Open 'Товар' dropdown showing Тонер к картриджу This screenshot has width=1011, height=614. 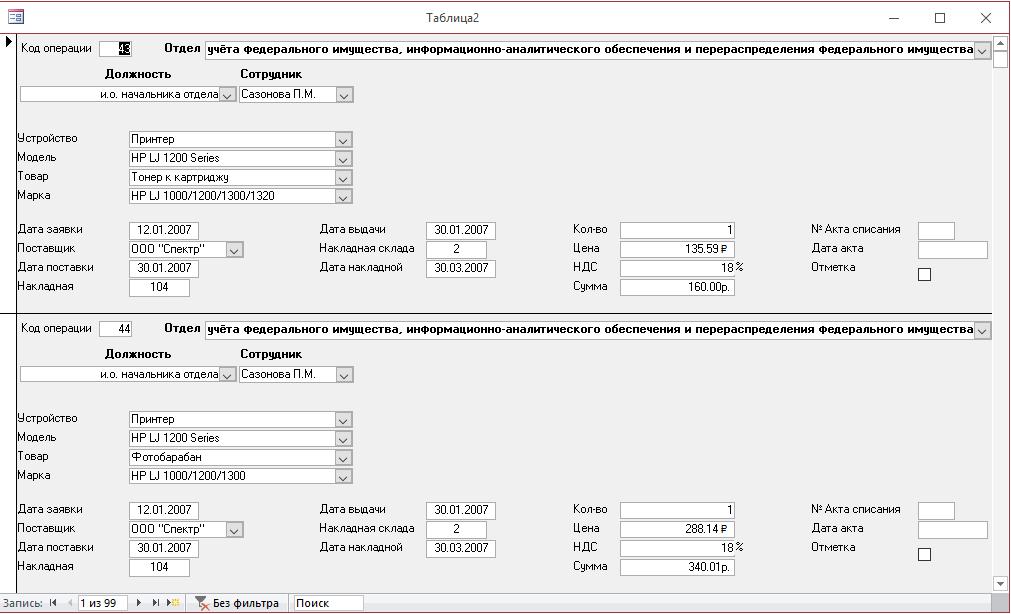point(343,178)
